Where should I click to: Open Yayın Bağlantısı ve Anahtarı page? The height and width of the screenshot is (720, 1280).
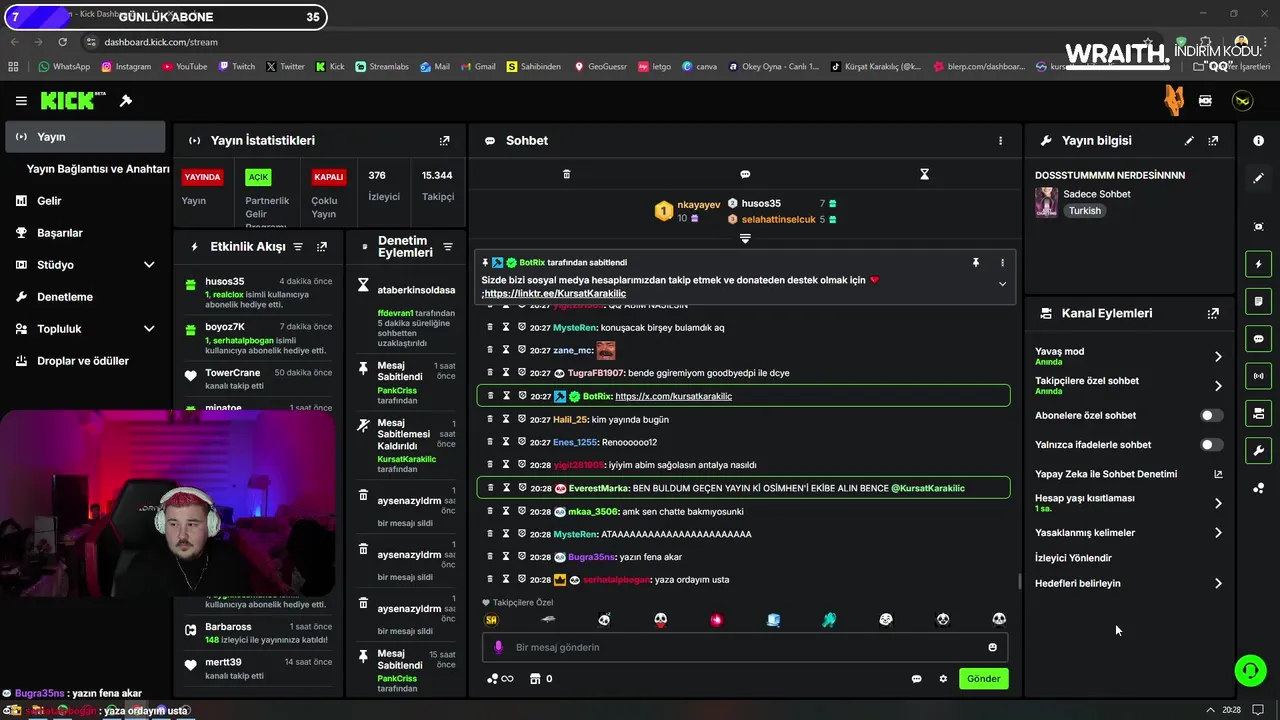[x=98, y=169]
